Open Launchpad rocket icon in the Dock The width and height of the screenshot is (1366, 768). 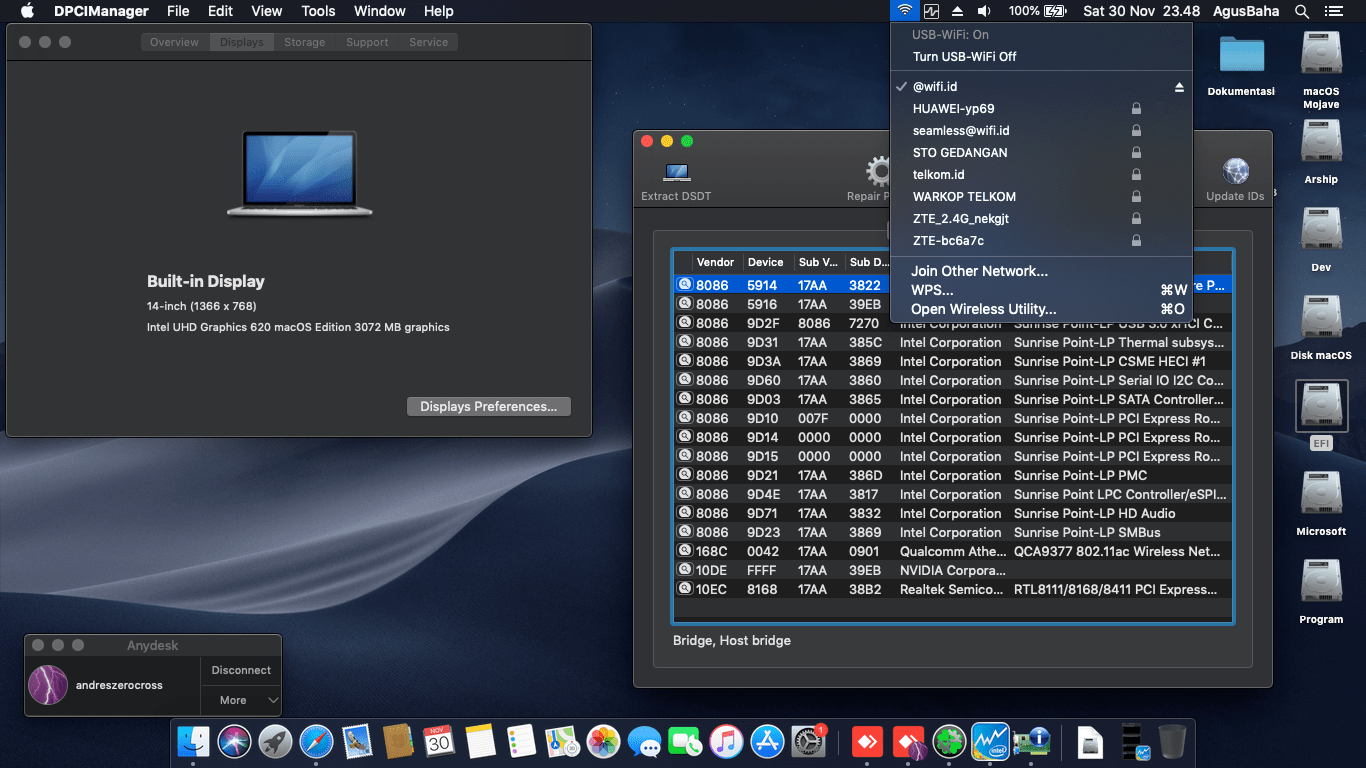275,741
